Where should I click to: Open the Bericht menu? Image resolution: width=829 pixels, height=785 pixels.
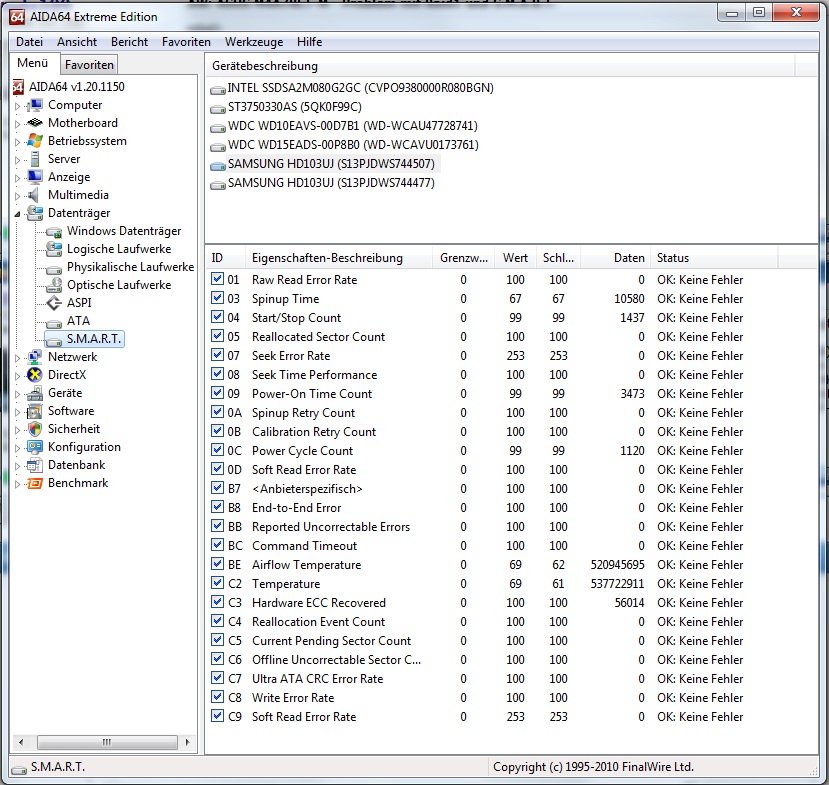130,42
